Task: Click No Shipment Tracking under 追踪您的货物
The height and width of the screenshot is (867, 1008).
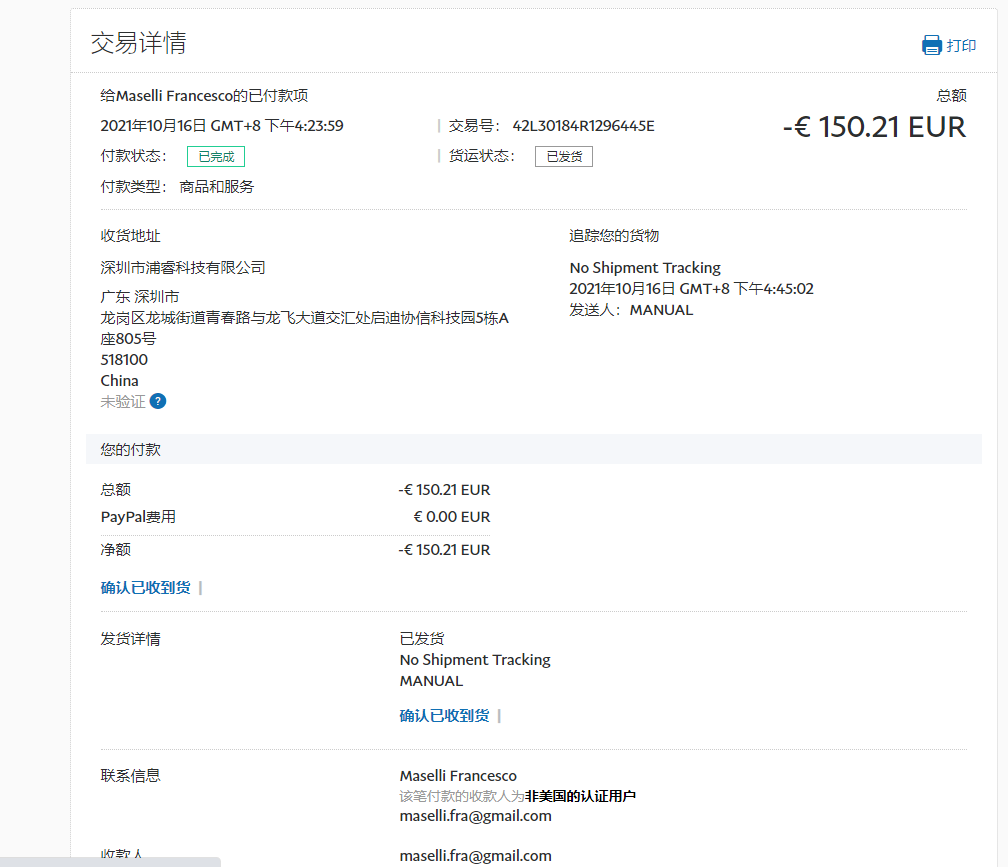Action: click(645, 267)
